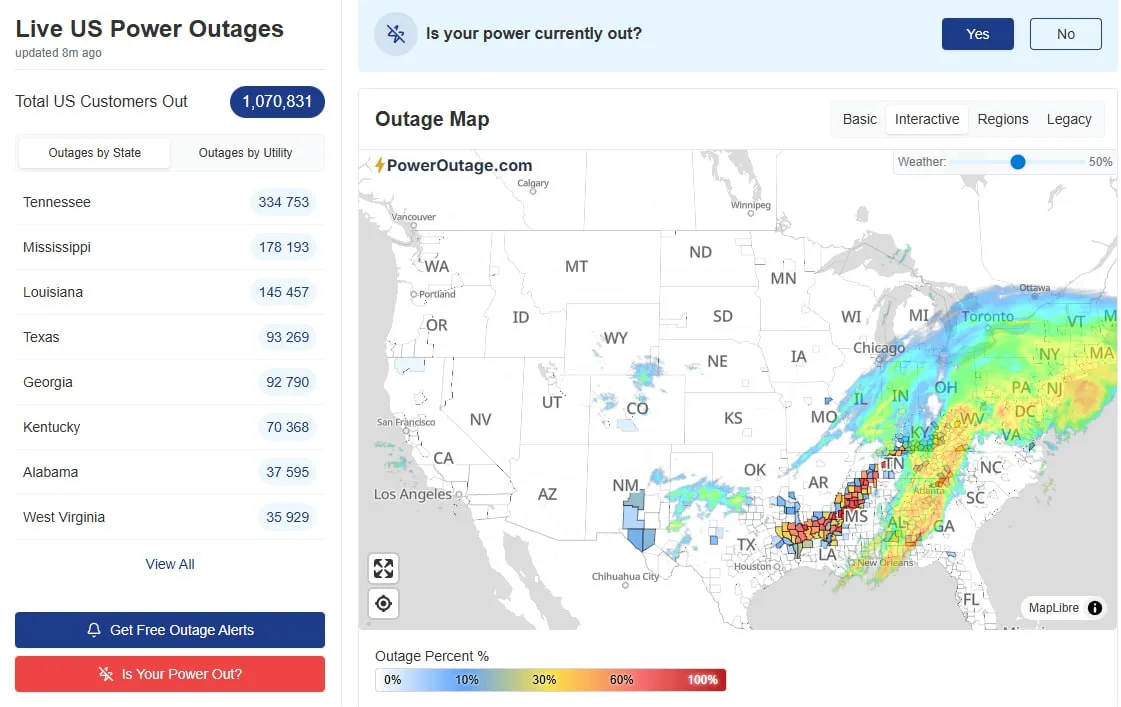1121x707 pixels.
Task: Switch map to Basic view
Action: click(x=859, y=119)
